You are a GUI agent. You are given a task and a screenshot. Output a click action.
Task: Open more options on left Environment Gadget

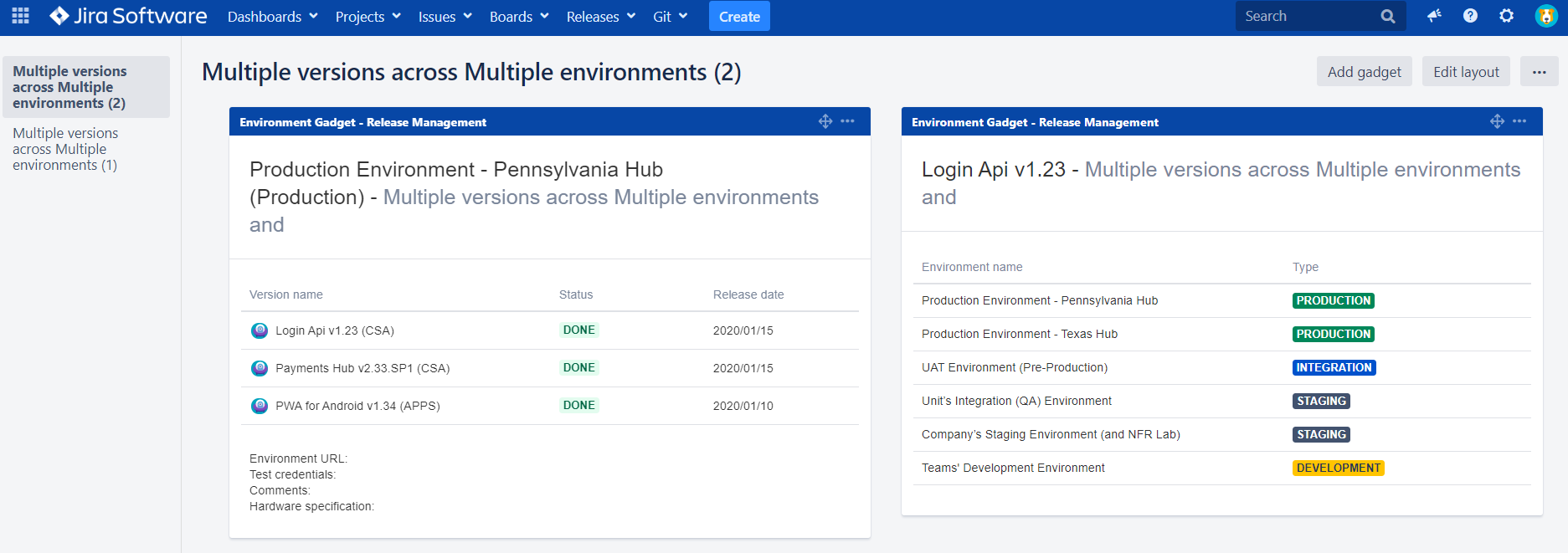(x=848, y=121)
